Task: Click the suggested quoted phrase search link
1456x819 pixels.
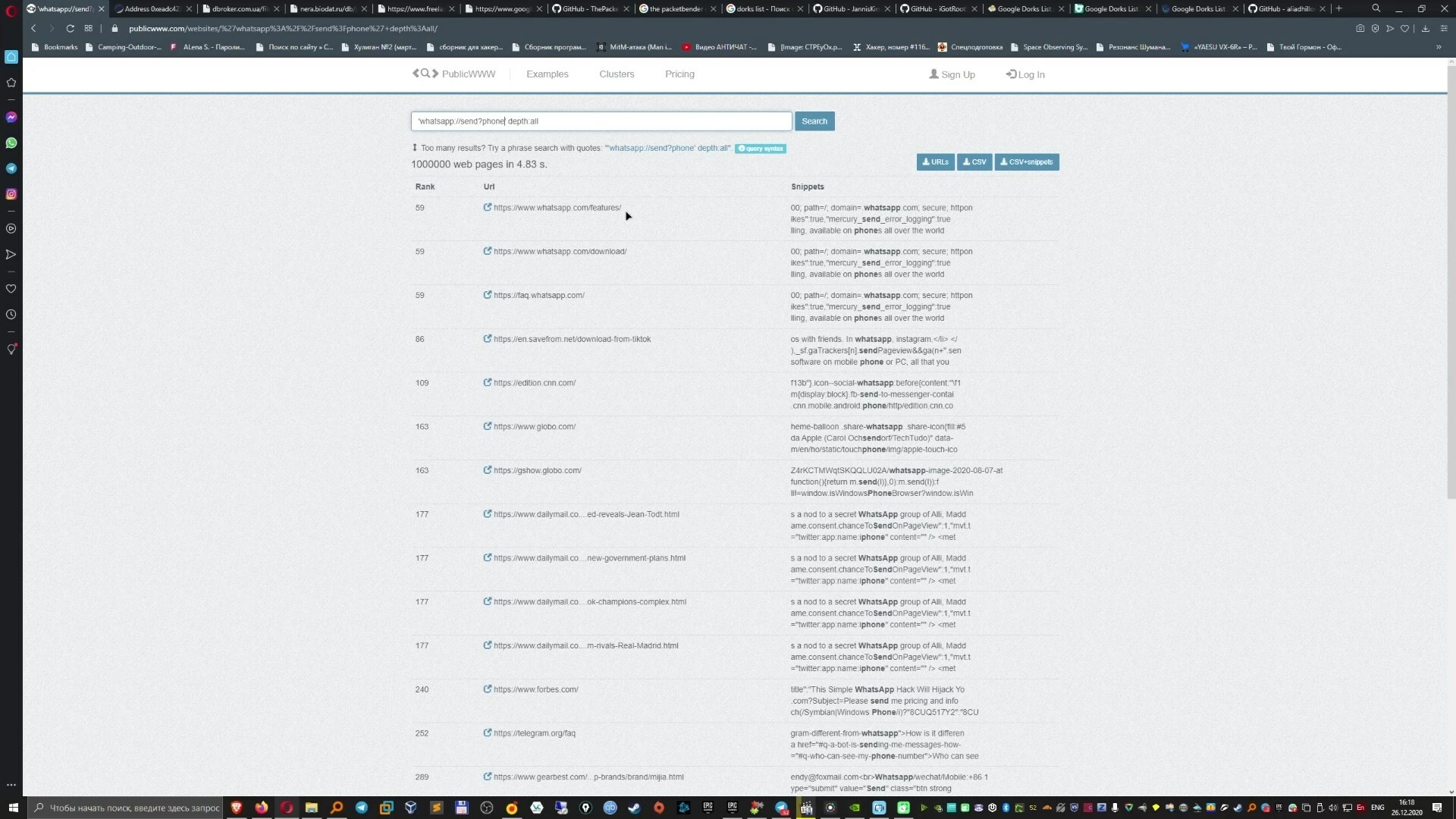Action: tap(667, 148)
